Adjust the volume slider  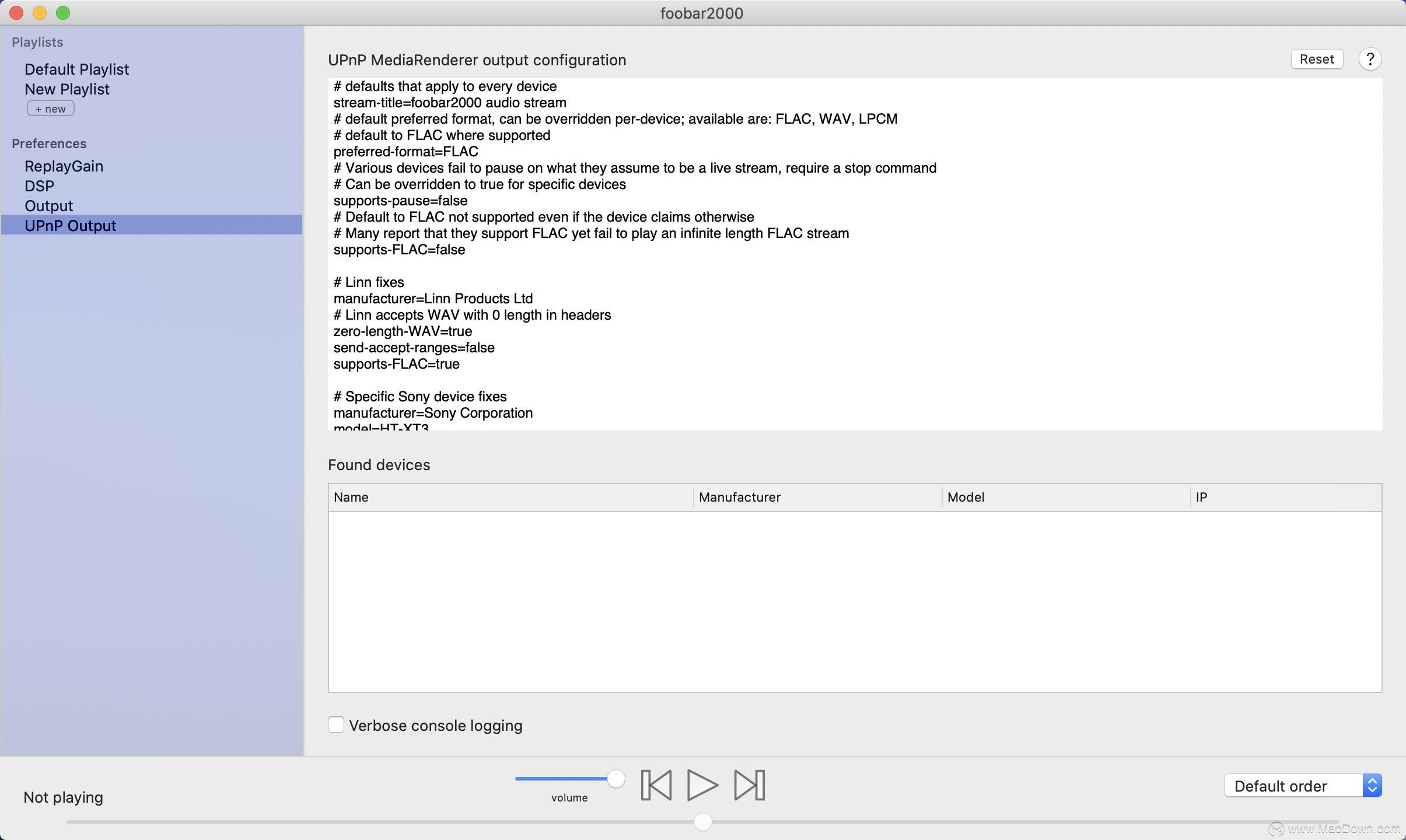tap(615, 778)
